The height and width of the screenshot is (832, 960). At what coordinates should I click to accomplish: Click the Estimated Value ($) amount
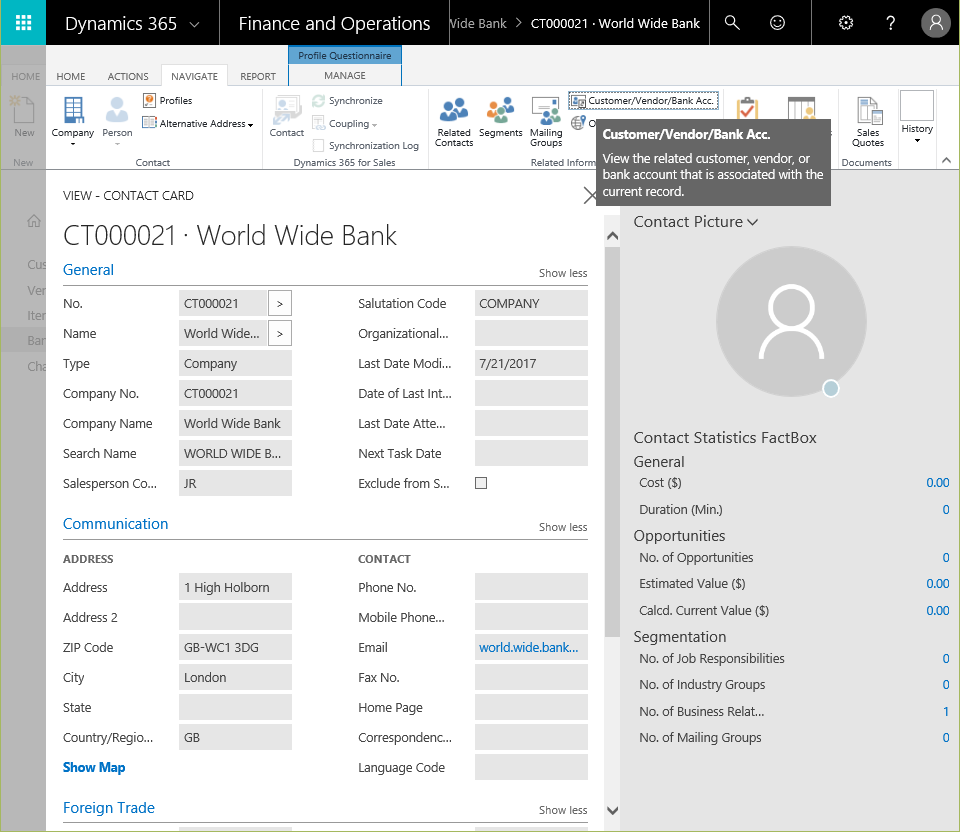coord(937,583)
